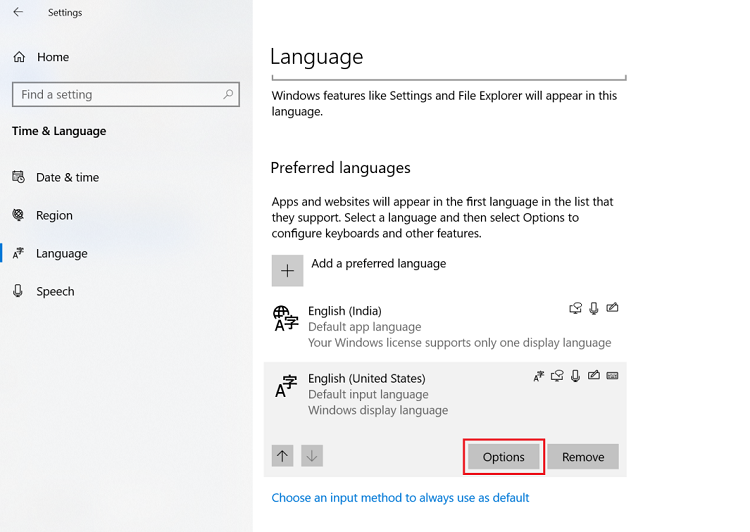Click the English (India) language globe icon
Screen dimensions: 750x532
point(286,319)
